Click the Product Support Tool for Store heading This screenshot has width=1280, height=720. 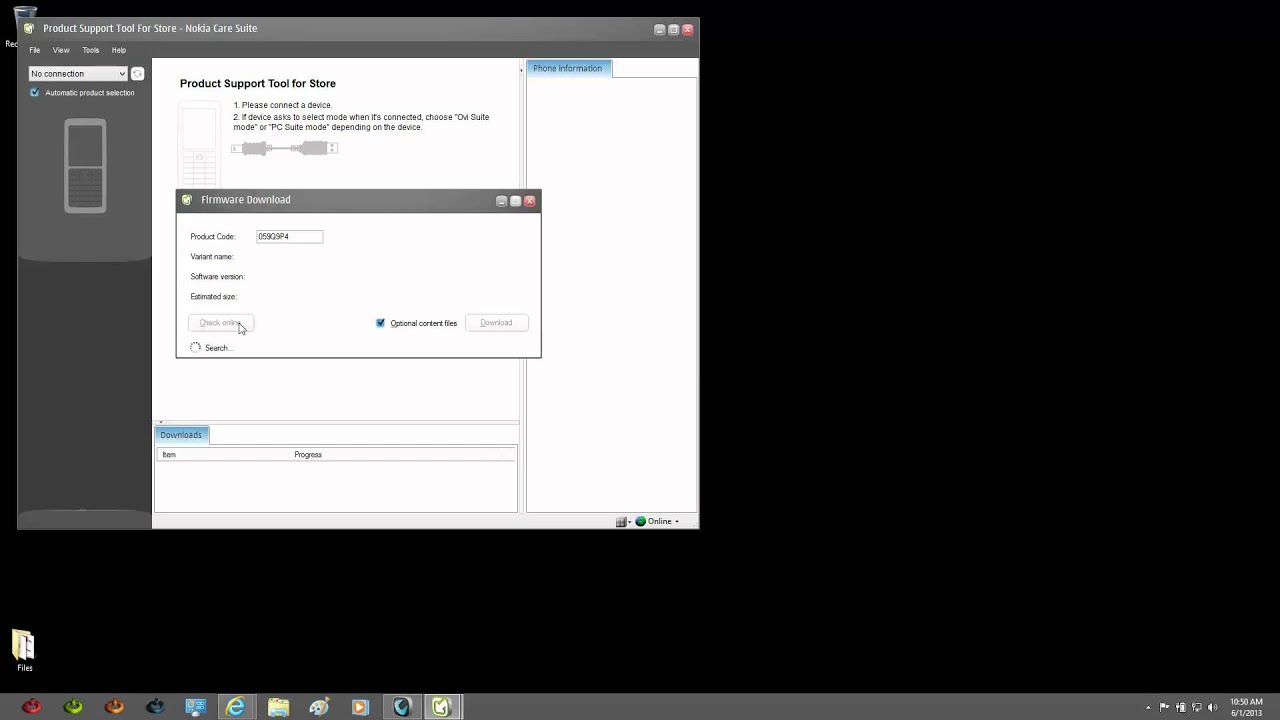(x=258, y=83)
